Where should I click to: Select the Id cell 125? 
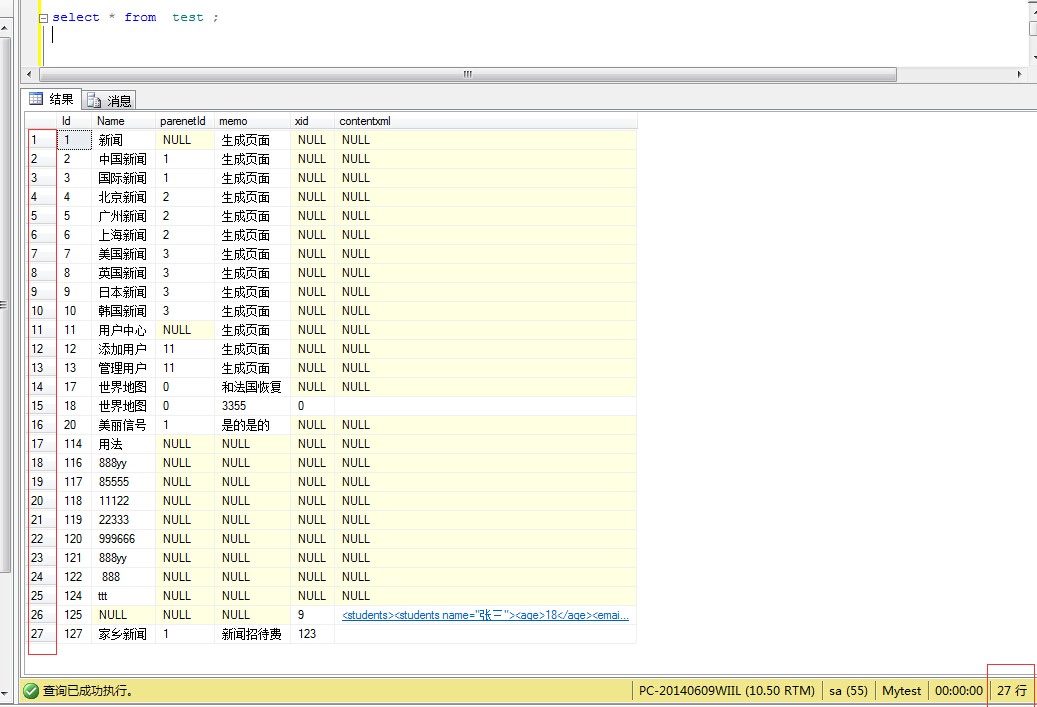[74, 615]
